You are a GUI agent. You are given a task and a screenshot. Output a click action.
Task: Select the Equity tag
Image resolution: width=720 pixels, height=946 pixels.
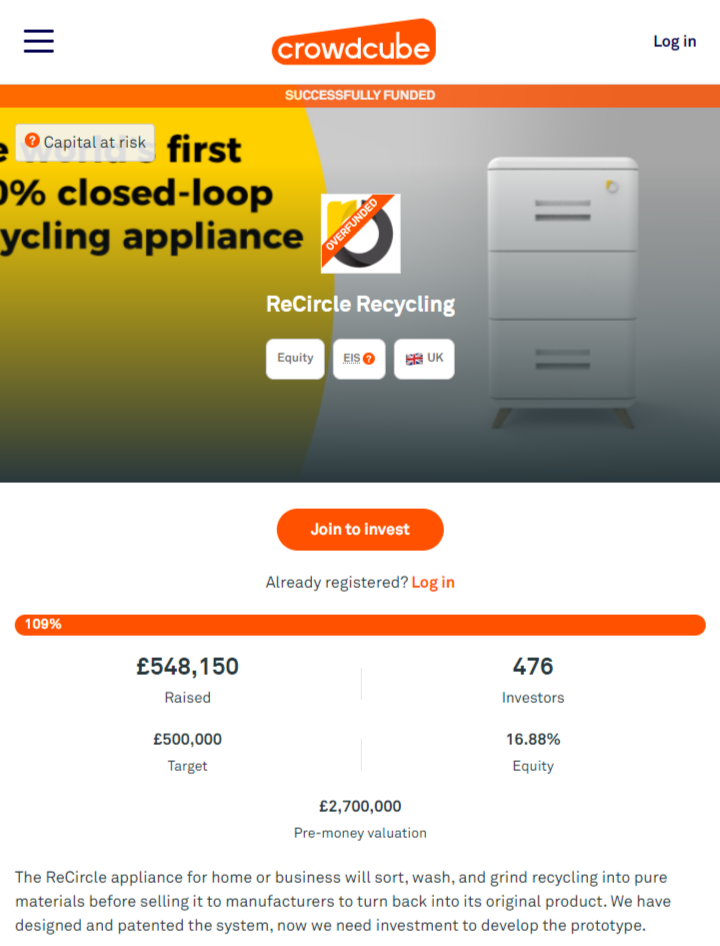tap(295, 358)
